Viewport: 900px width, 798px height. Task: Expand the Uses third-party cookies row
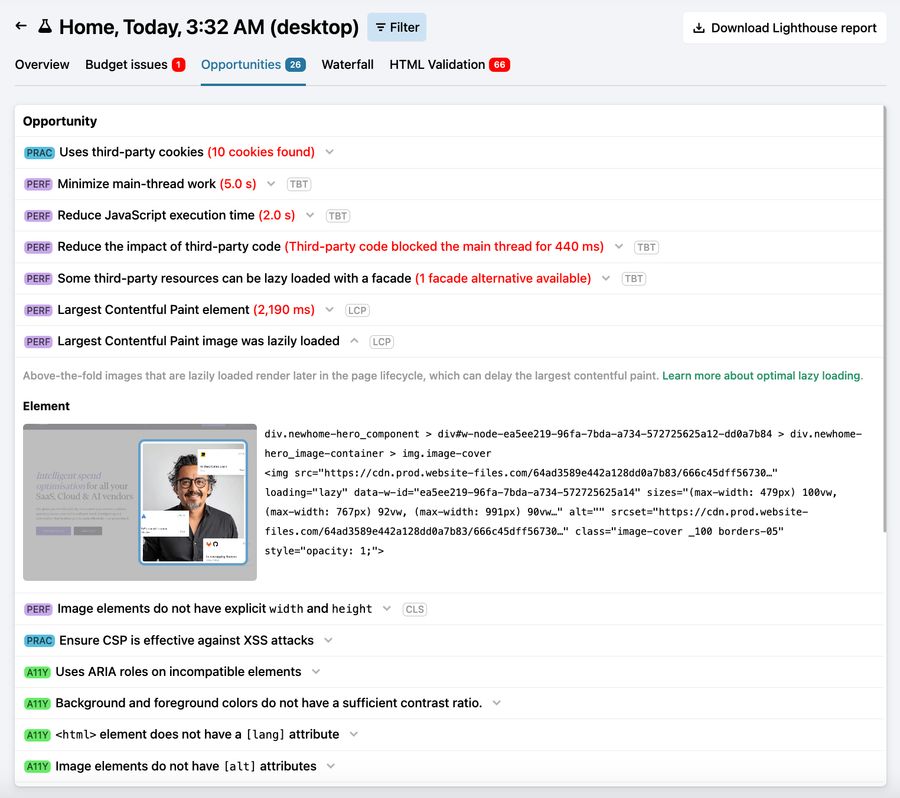[329, 152]
